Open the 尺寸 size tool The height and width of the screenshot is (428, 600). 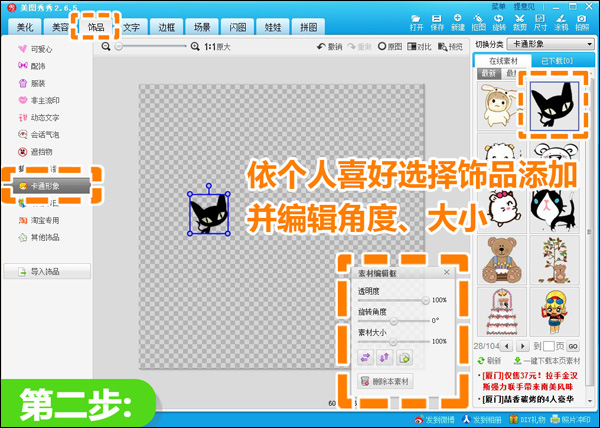(540, 23)
